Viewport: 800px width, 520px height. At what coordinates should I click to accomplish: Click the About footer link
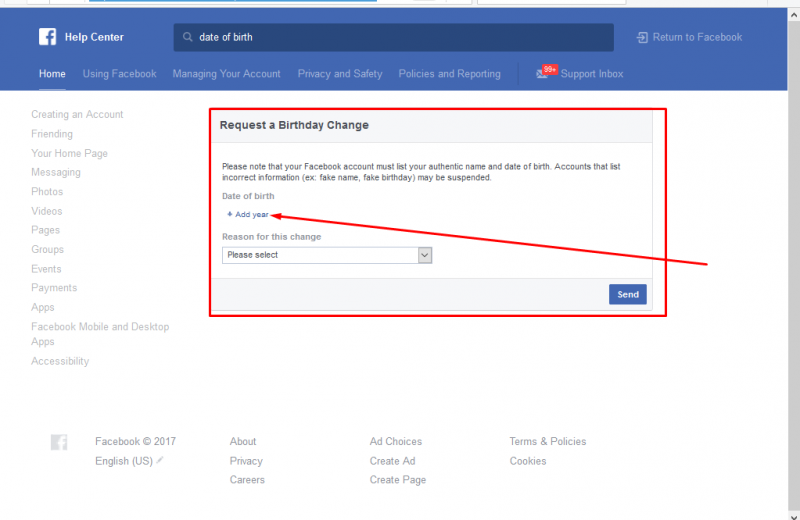click(x=243, y=441)
